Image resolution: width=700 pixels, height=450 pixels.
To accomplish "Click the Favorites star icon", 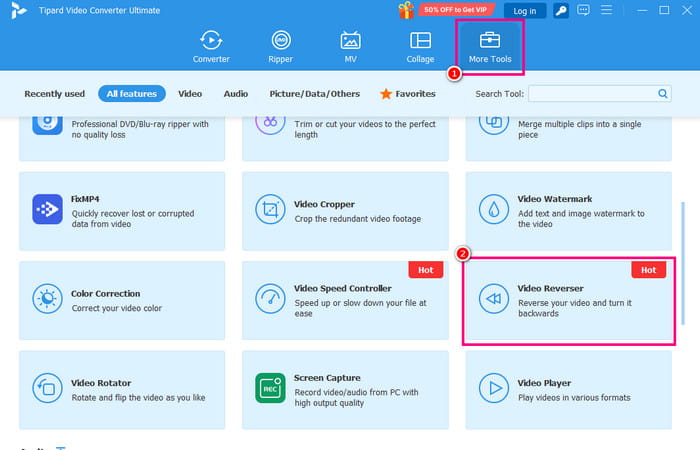I will [386, 94].
